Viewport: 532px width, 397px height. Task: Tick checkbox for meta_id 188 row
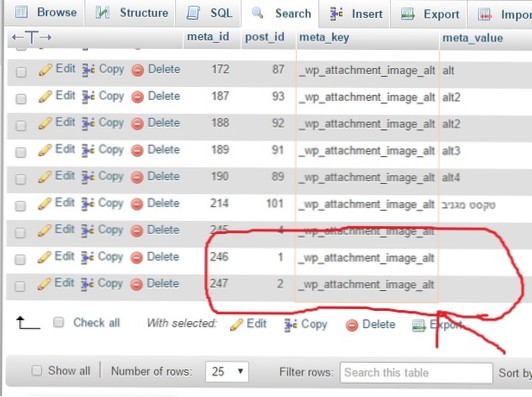pos(21,125)
